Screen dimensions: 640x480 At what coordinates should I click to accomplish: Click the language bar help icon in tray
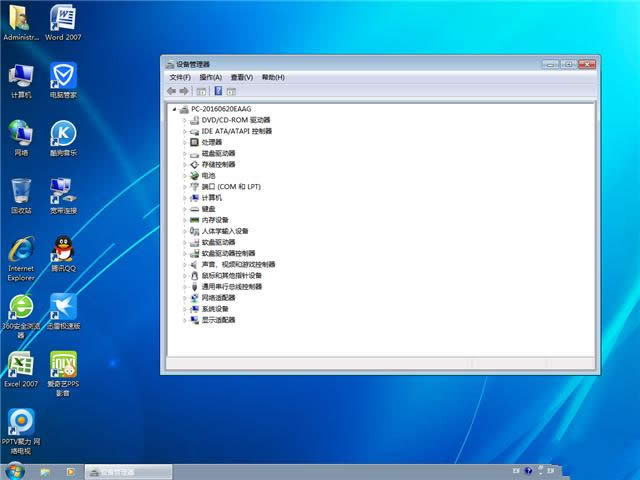tap(528, 471)
